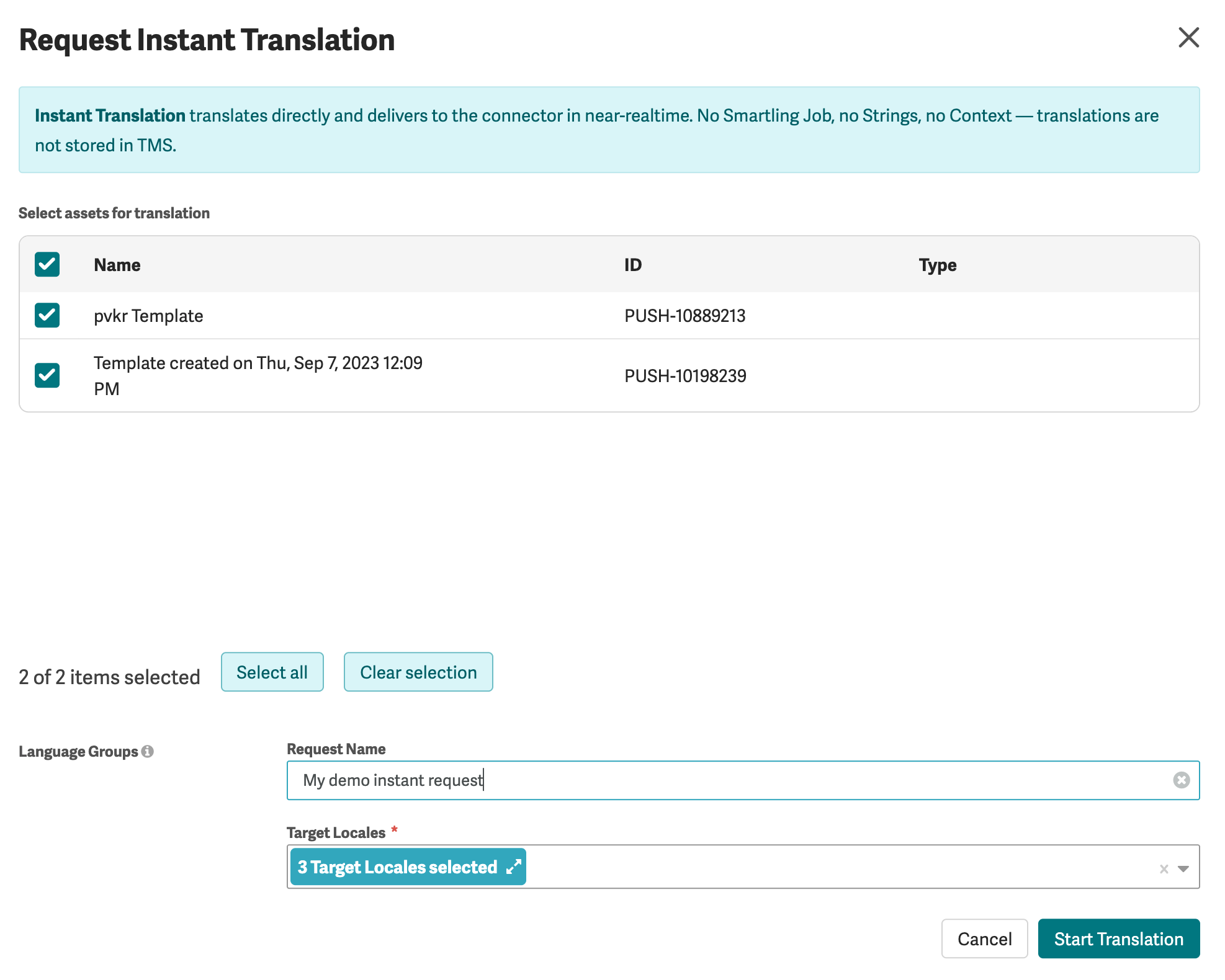Click the Name column header
Screen dimensions: 1225x980
(117, 265)
